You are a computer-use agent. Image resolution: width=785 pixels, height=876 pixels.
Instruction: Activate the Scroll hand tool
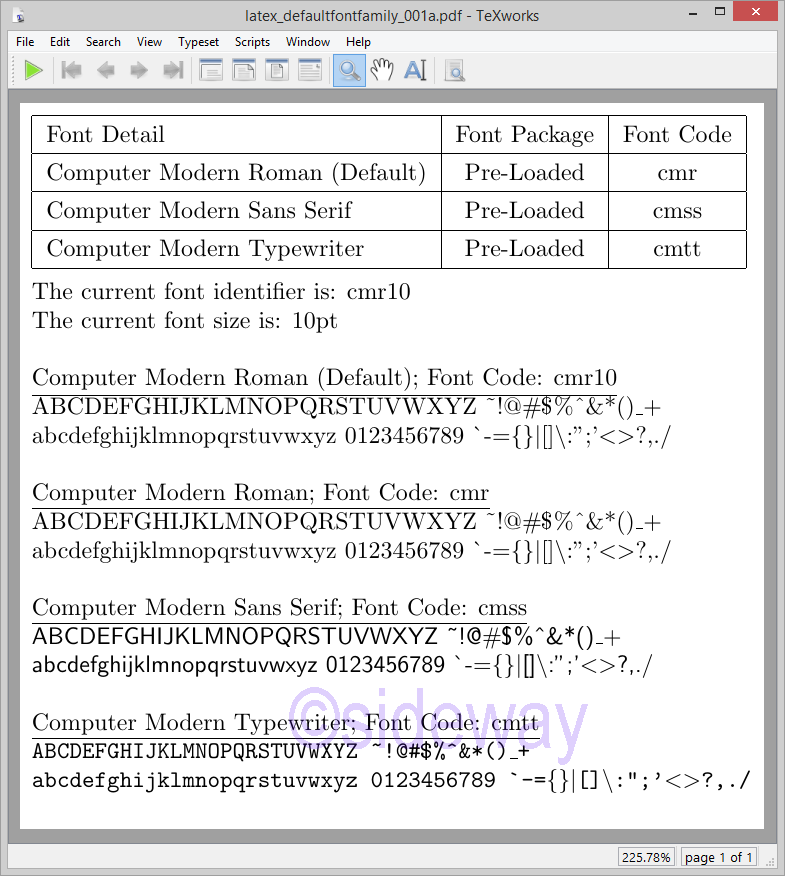click(x=382, y=71)
